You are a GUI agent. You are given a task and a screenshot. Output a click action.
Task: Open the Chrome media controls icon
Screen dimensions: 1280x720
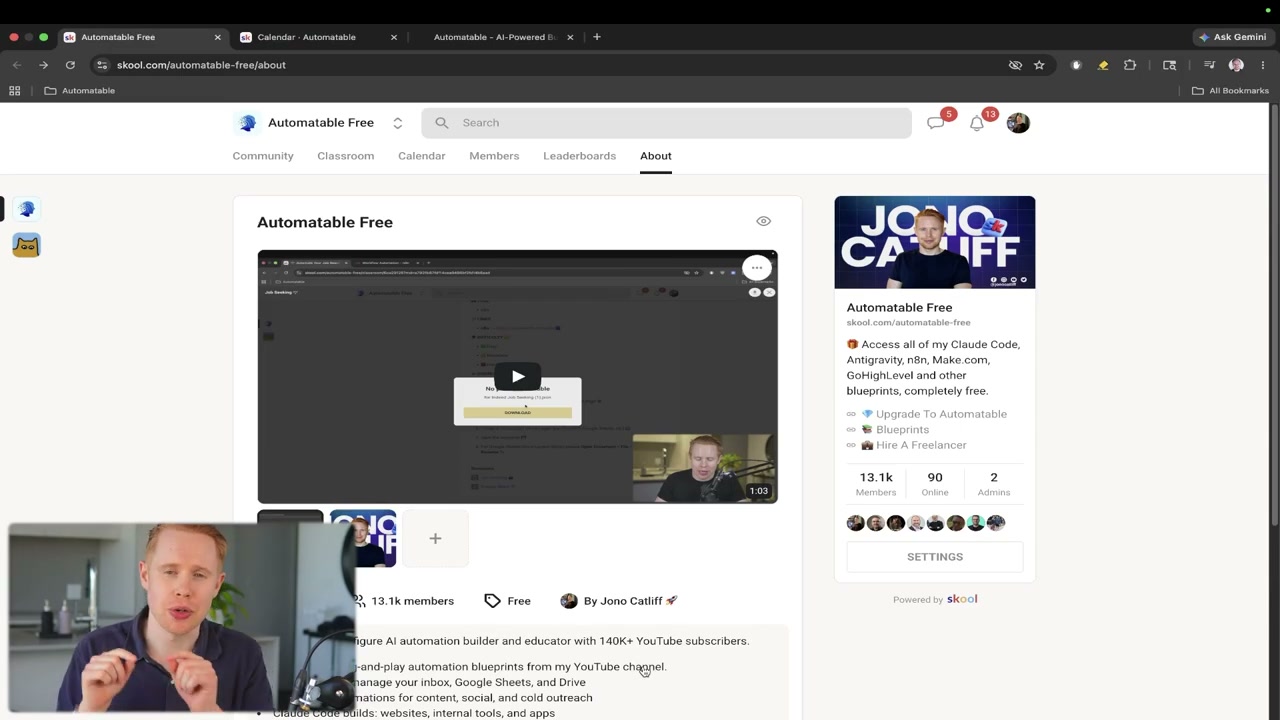click(x=1209, y=65)
